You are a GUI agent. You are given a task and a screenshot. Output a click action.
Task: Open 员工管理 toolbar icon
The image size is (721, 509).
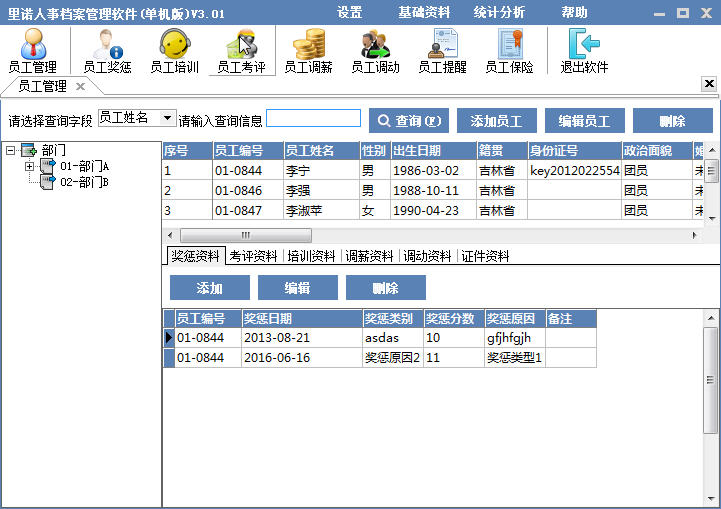(33, 51)
